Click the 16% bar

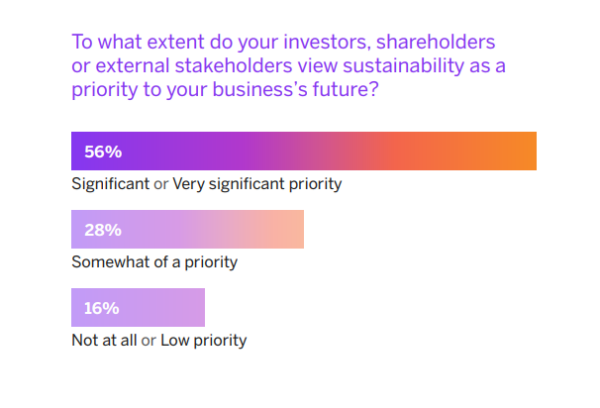[x=138, y=307]
